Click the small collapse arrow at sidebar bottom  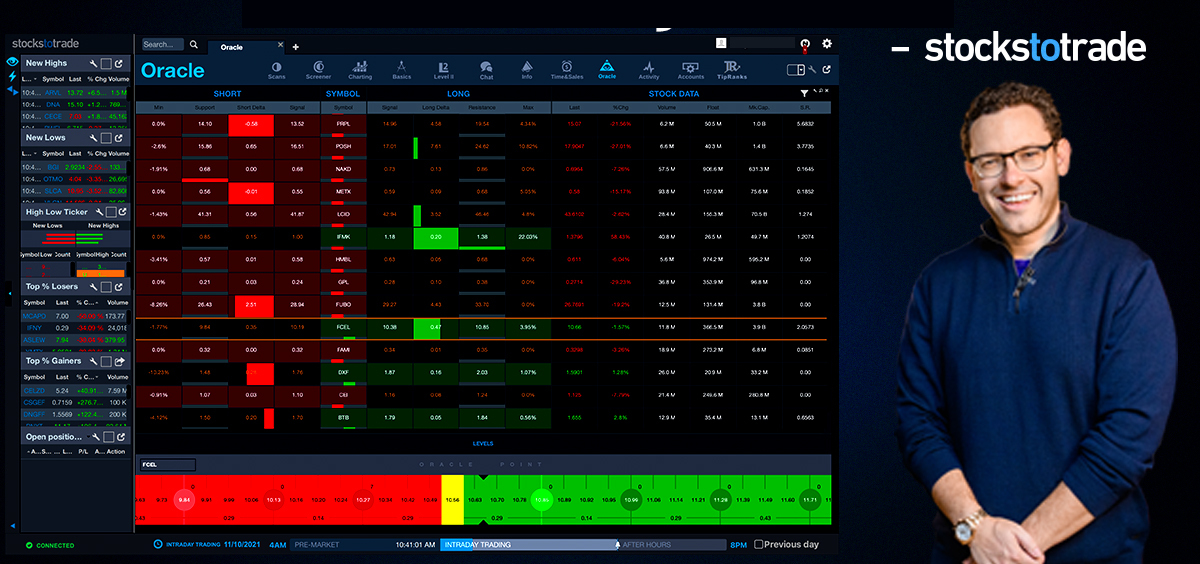pos(13,526)
